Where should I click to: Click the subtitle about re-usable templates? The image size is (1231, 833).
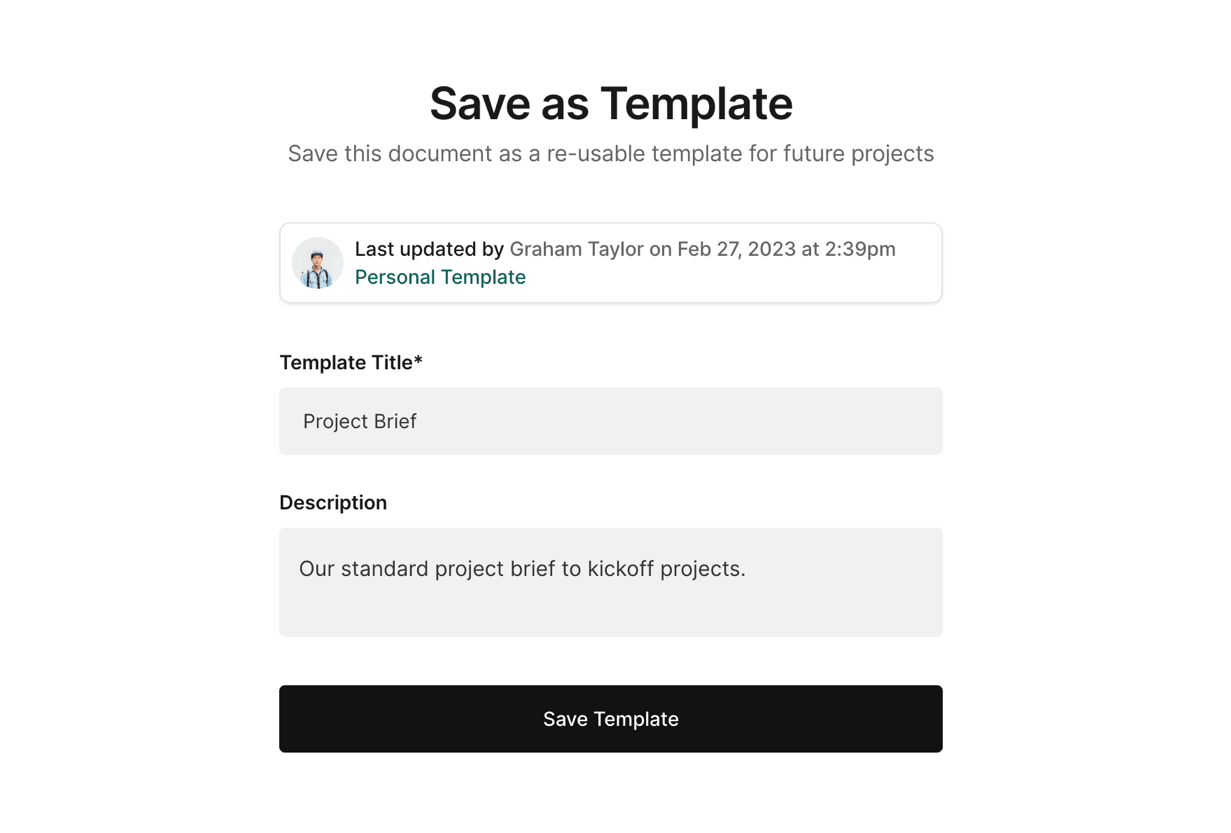[610, 154]
